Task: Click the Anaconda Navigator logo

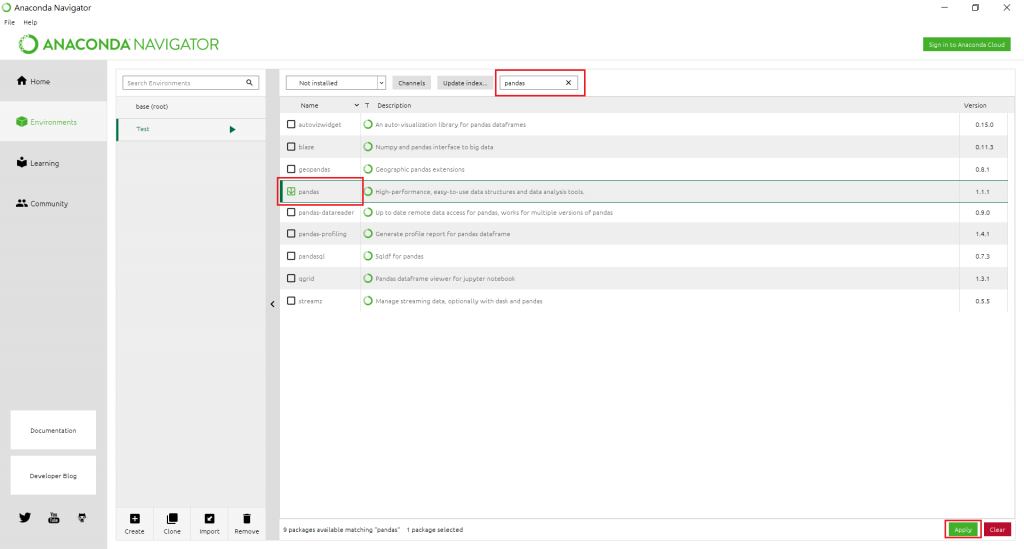Action: coord(118,44)
